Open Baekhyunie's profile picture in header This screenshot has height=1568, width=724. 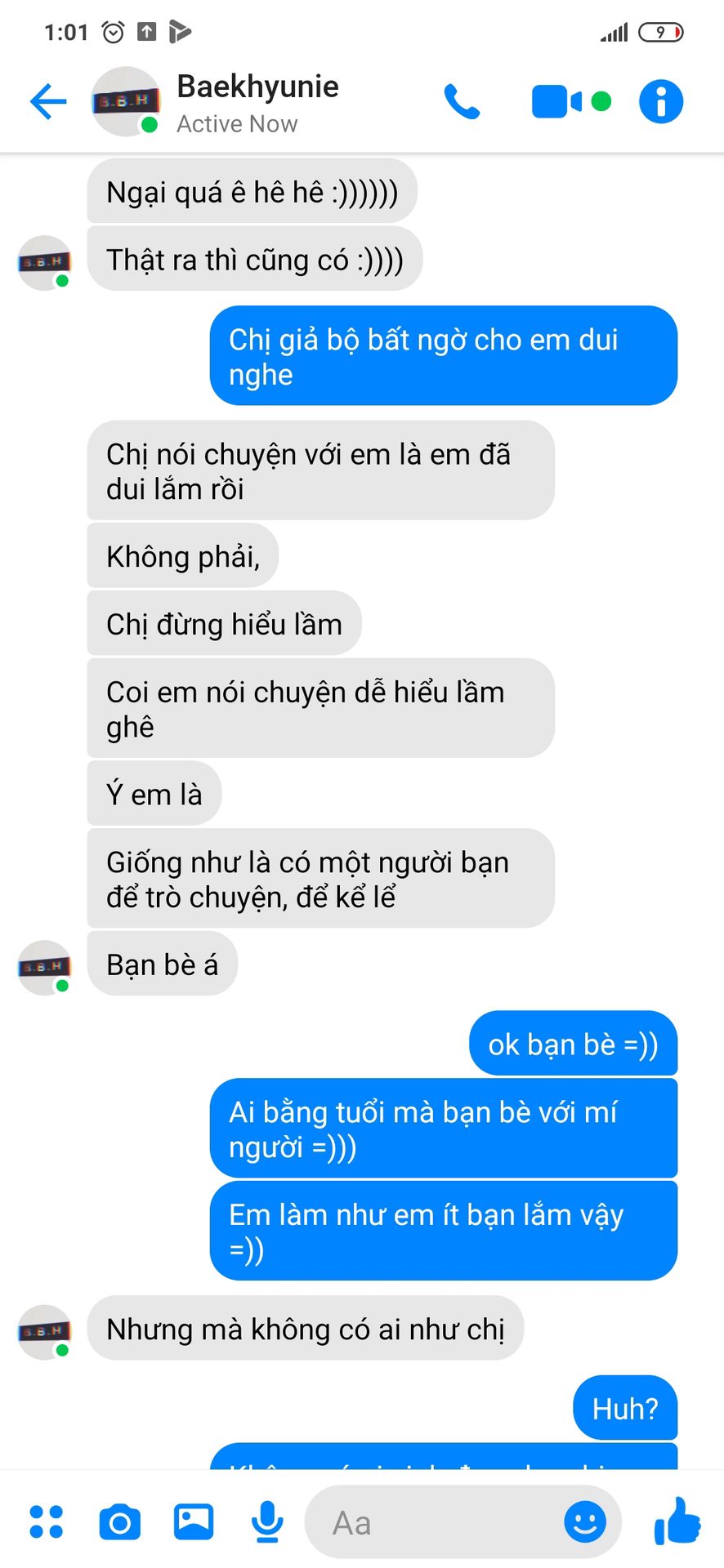click(125, 101)
